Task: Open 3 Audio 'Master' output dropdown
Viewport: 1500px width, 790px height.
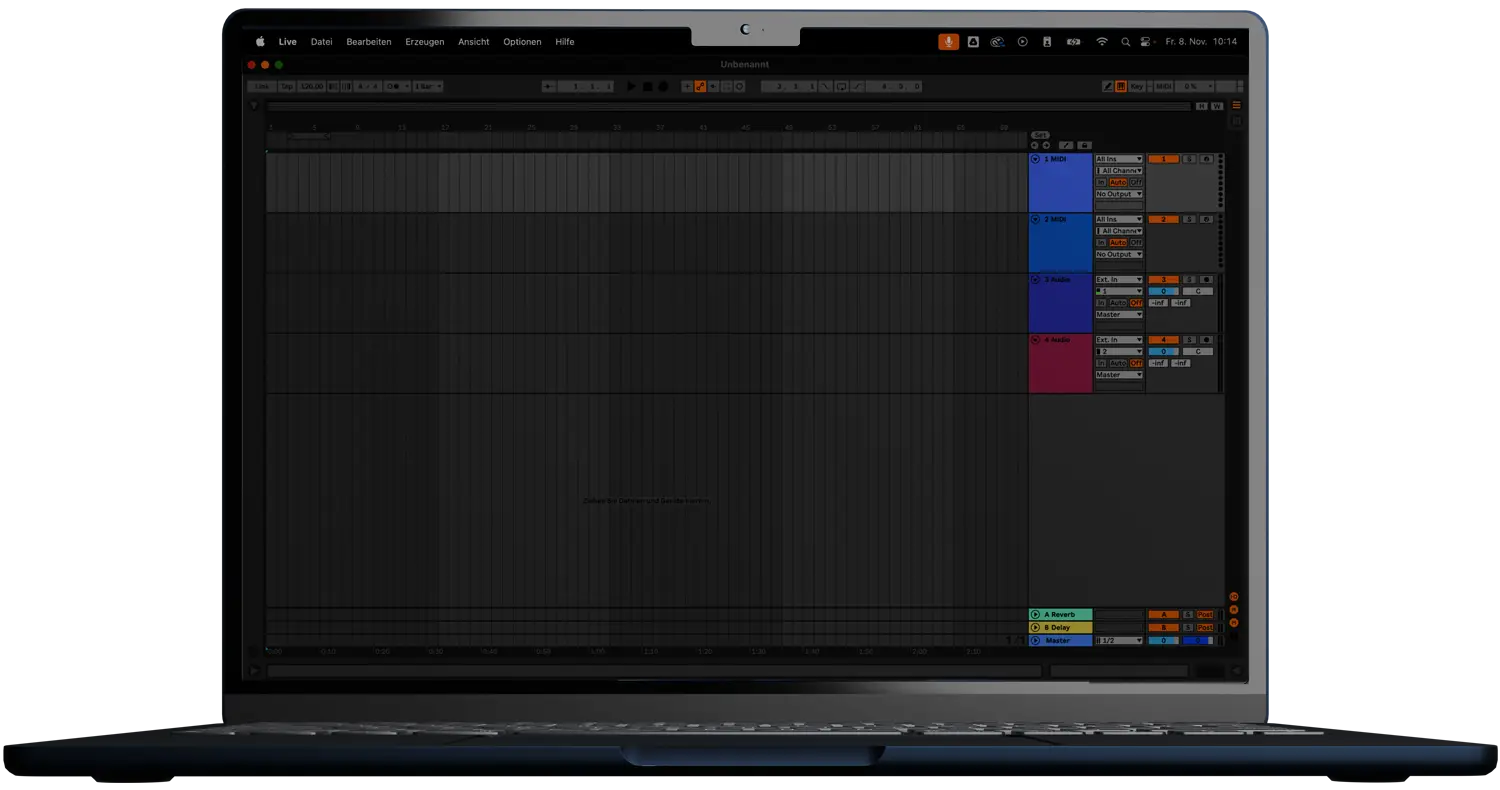Action: pos(1118,315)
